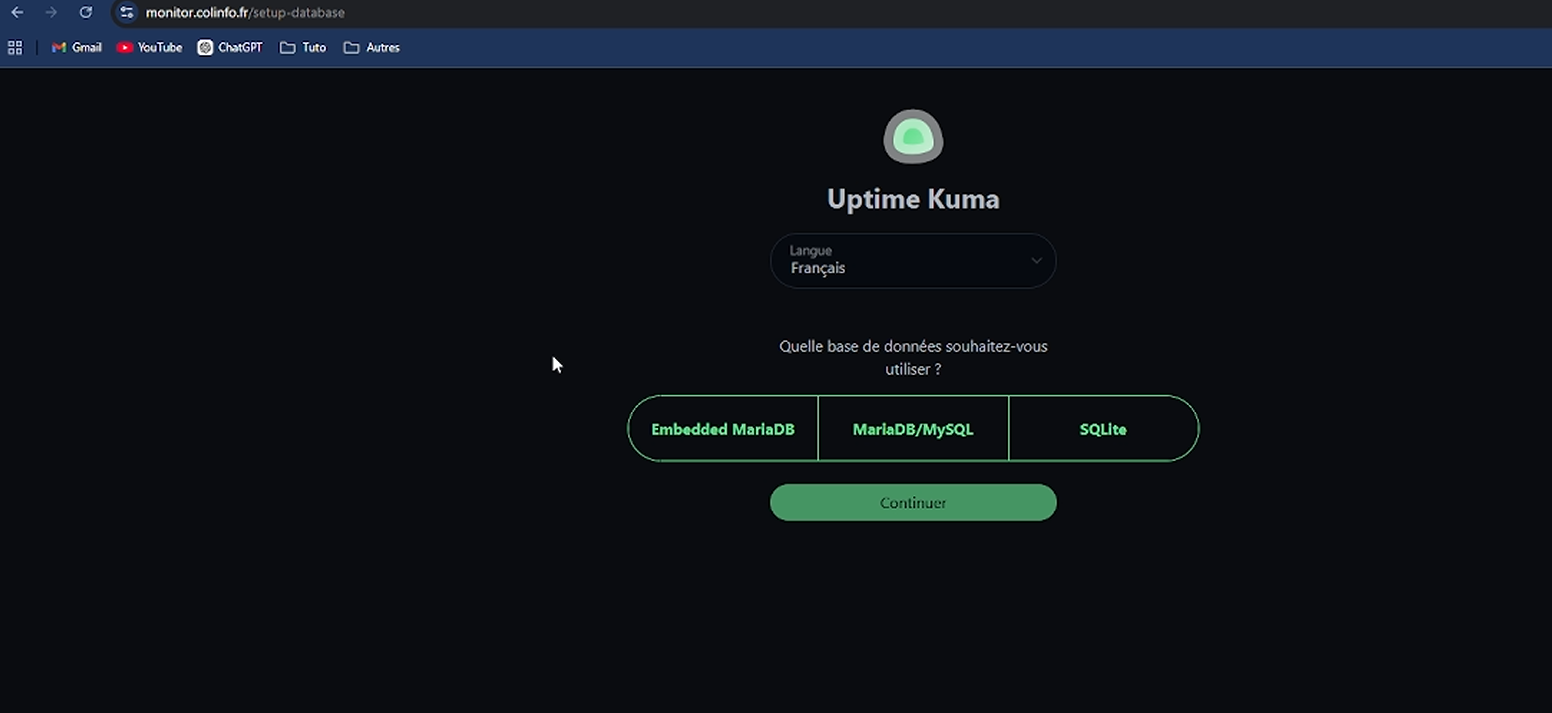This screenshot has width=1552, height=713.
Task: Select the Embedded MariaDB database option
Action: pos(723,429)
